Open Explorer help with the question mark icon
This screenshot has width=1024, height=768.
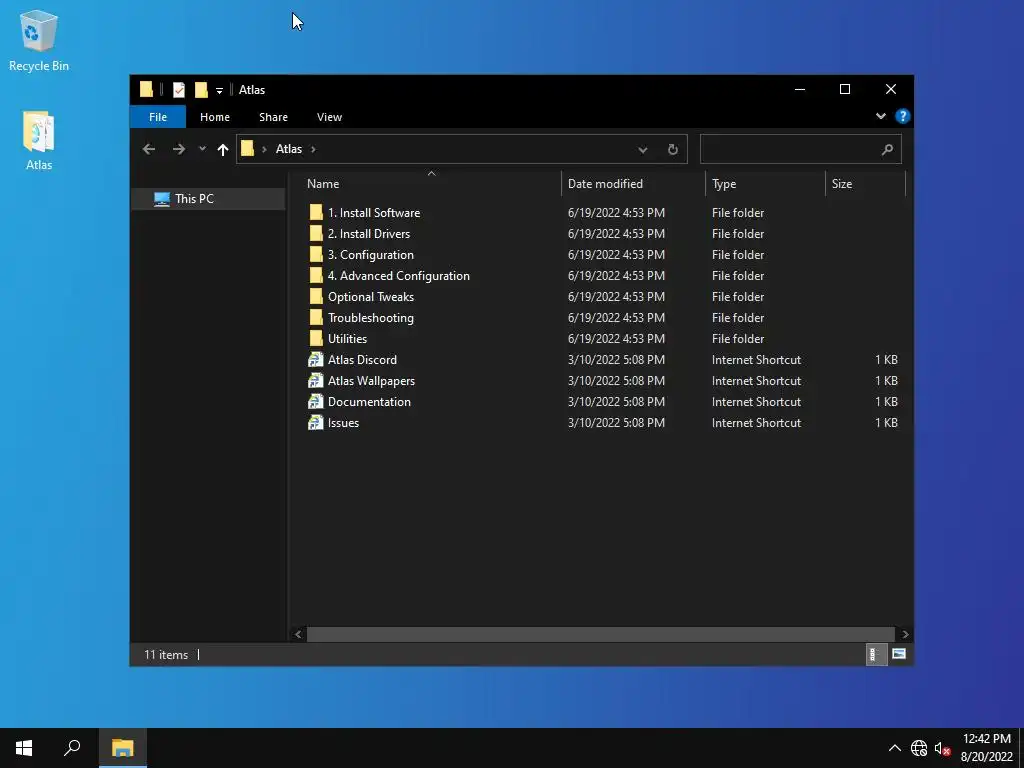903,116
